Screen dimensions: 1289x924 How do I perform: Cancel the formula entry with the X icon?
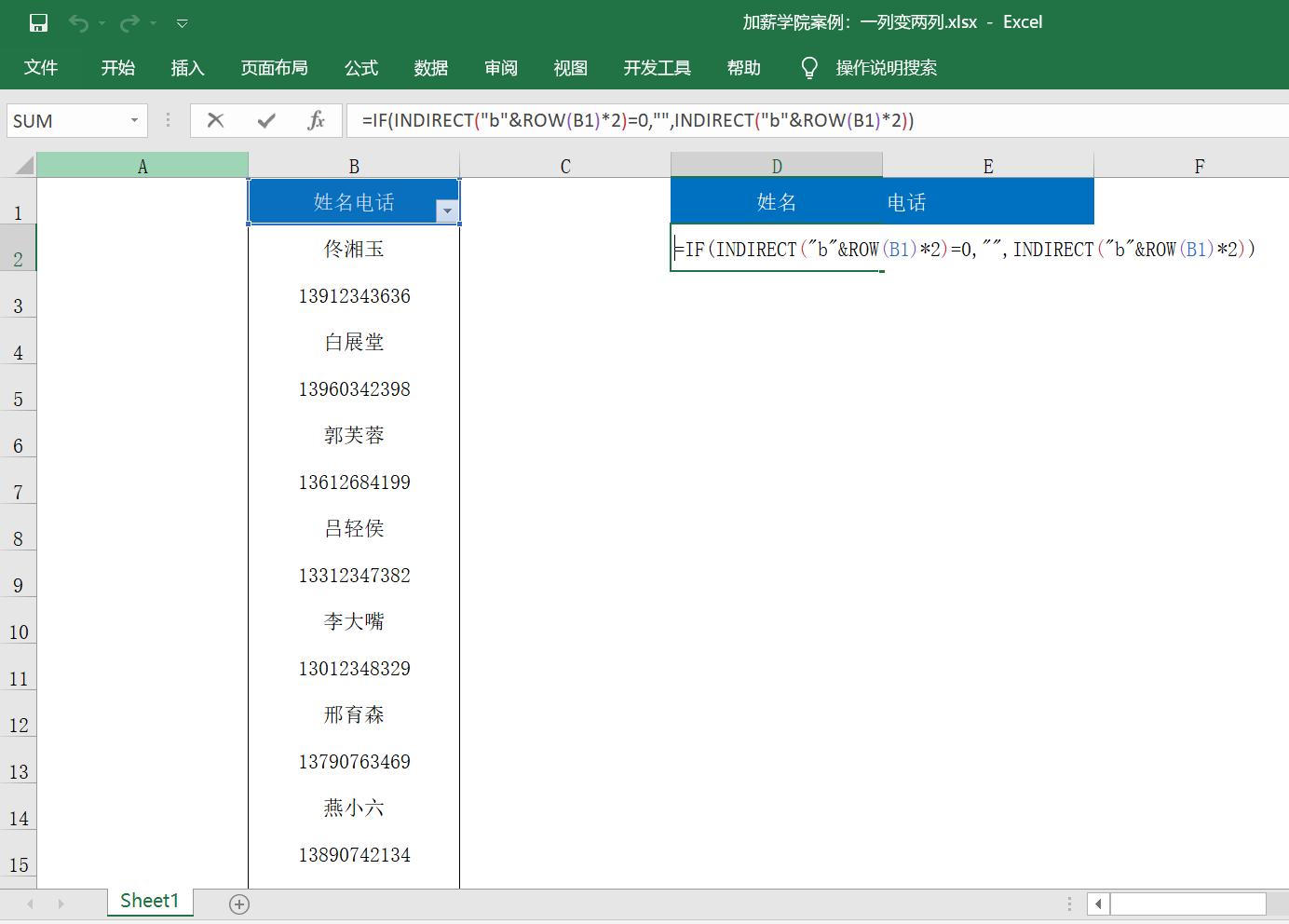[x=215, y=120]
